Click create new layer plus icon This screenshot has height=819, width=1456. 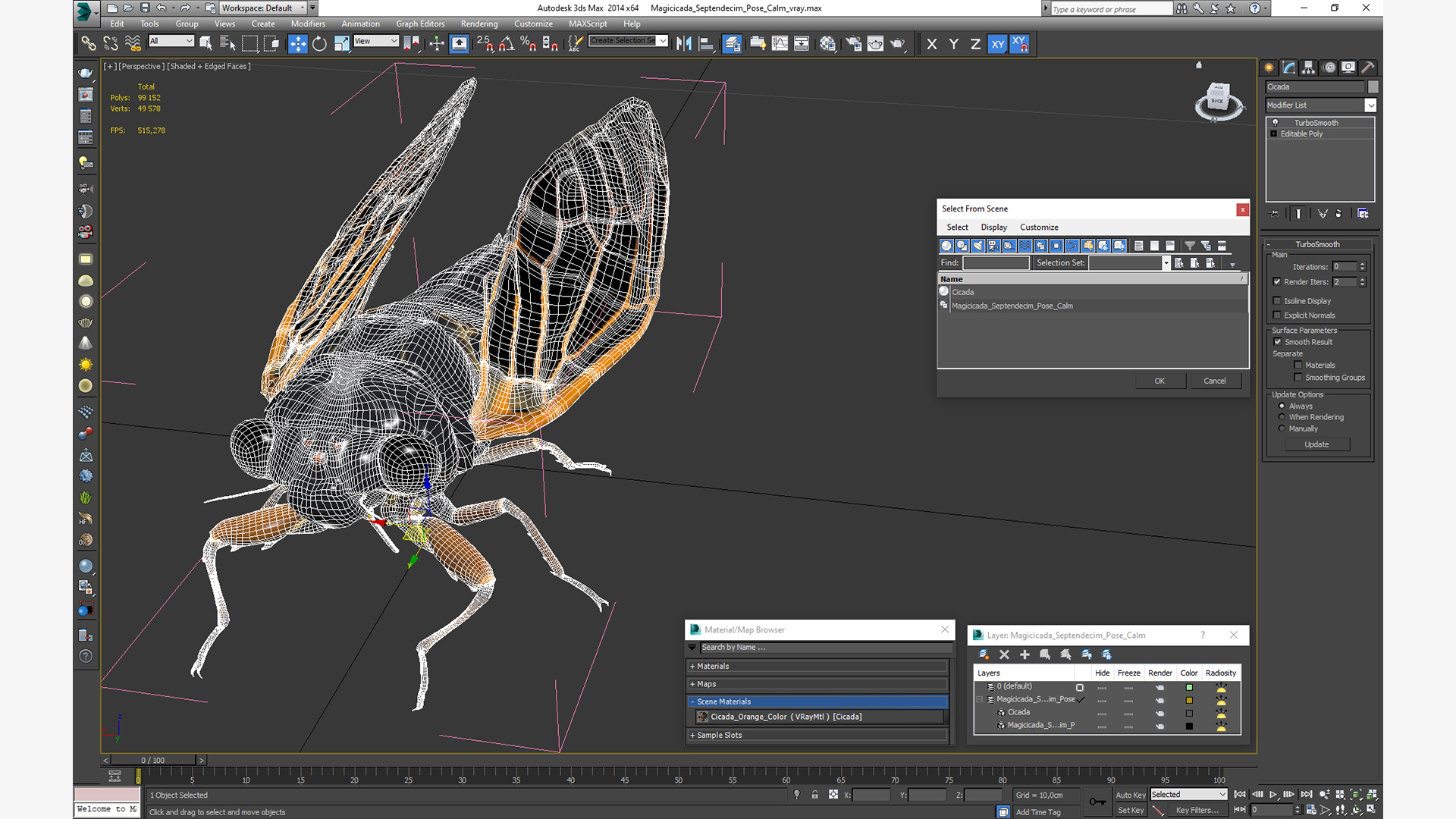(x=1025, y=654)
